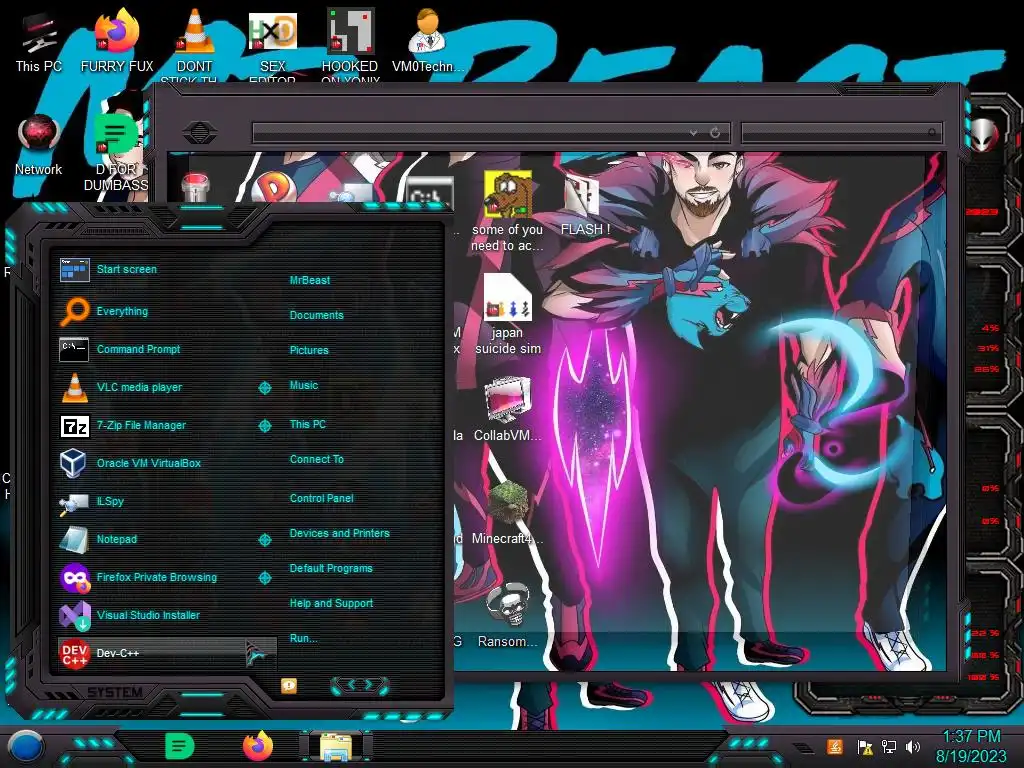Open Connect To menu entry
The image size is (1024, 768).
click(317, 459)
